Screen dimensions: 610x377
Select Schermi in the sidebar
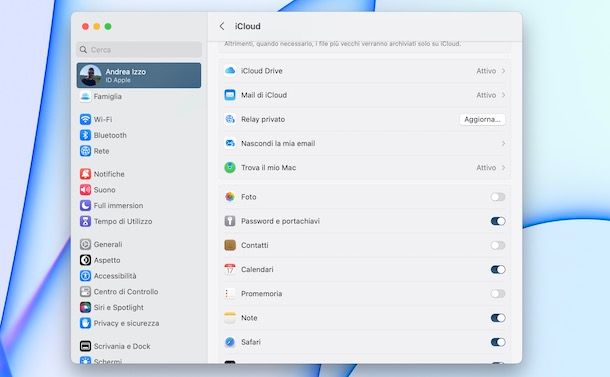(x=107, y=361)
